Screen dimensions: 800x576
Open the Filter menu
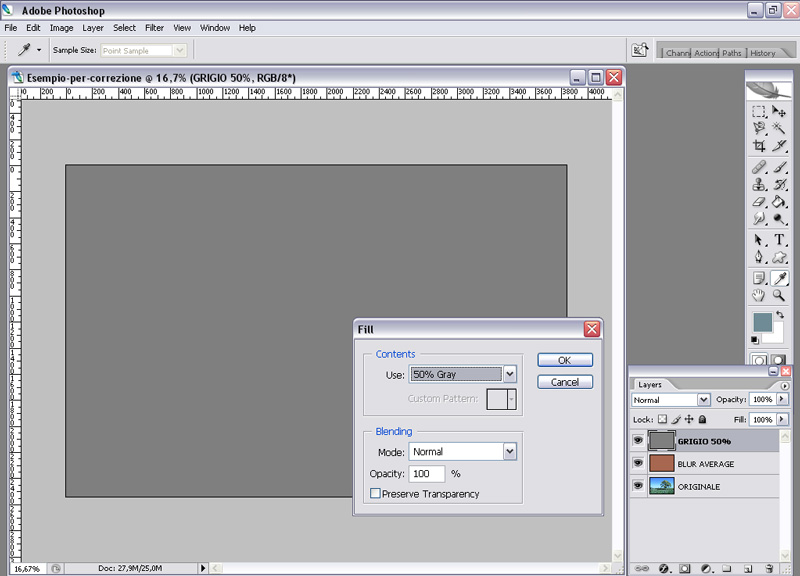click(x=154, y=28)
